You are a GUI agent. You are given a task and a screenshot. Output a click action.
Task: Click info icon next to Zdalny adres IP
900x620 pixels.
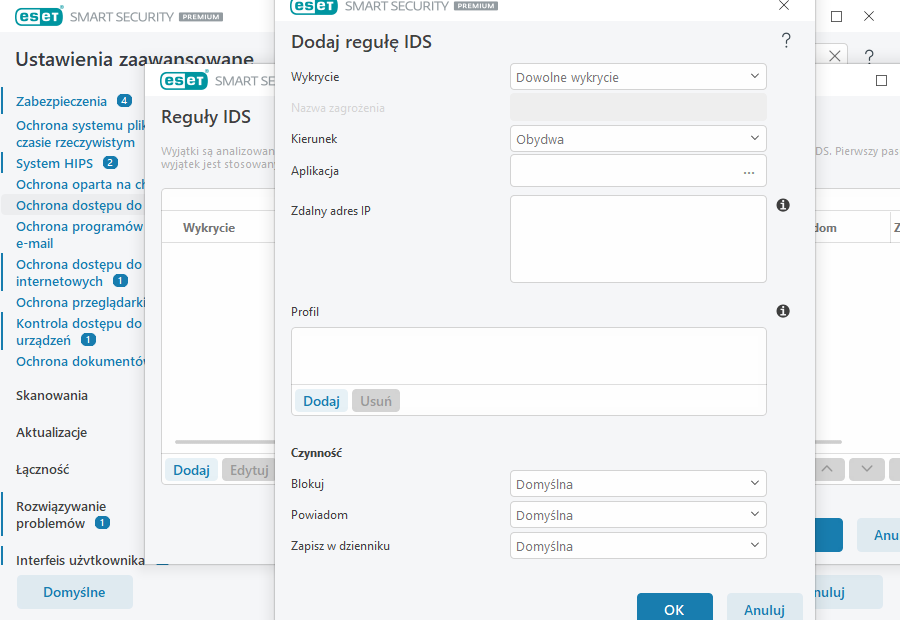(783, 205)
